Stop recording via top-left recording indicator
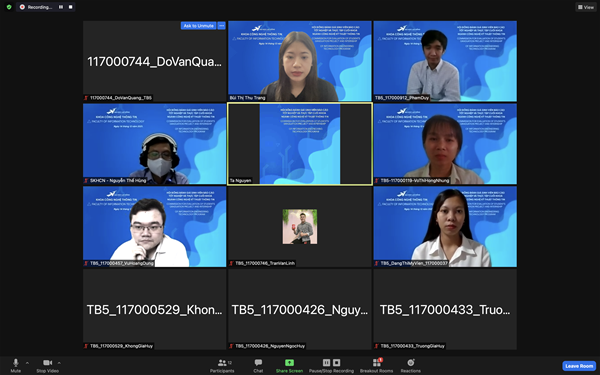Image resolution: width=600 pixels, height=375 pixels. pos(70,7)
